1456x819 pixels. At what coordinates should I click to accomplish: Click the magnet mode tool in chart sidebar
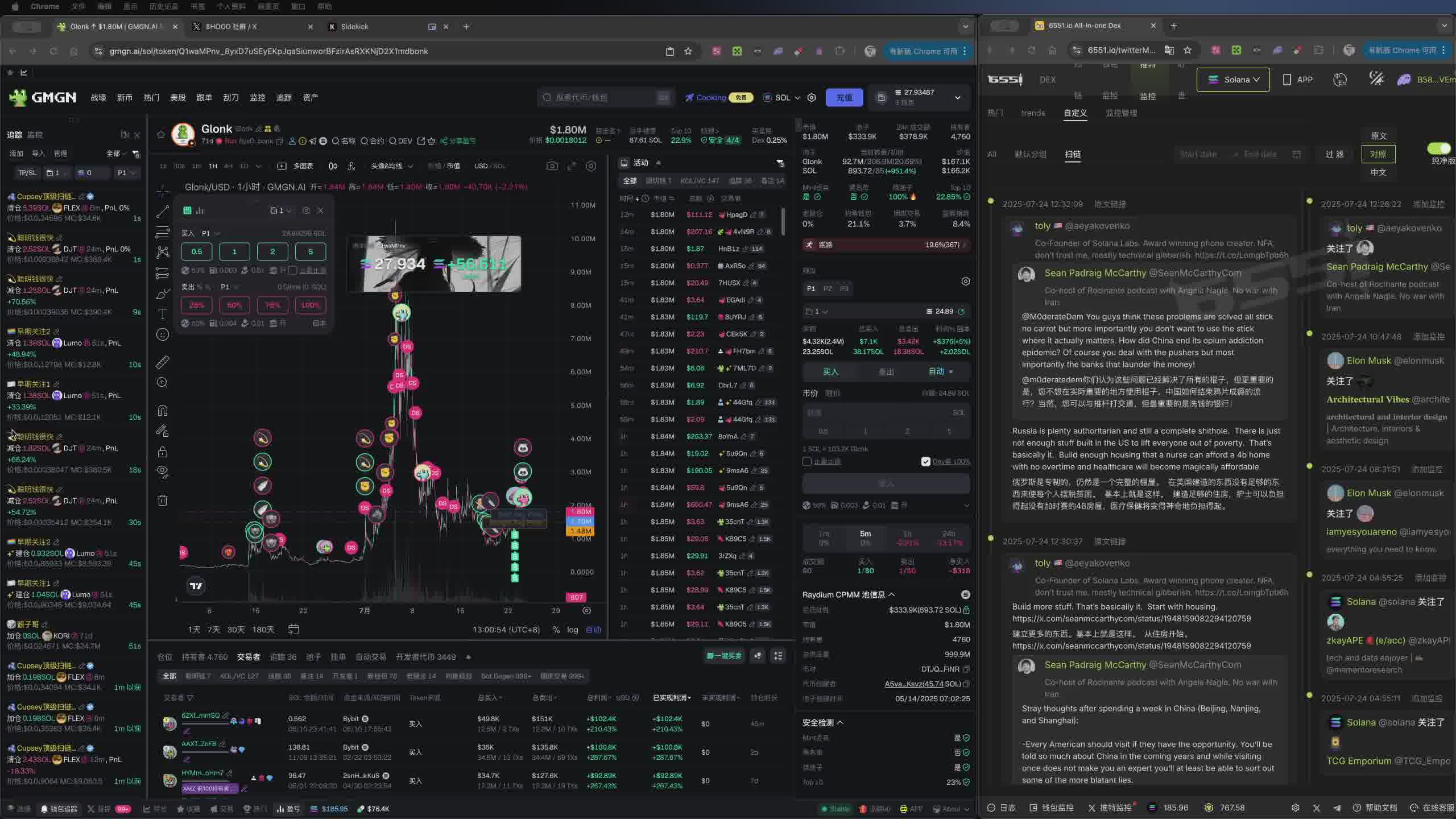[x=163, y=411]
